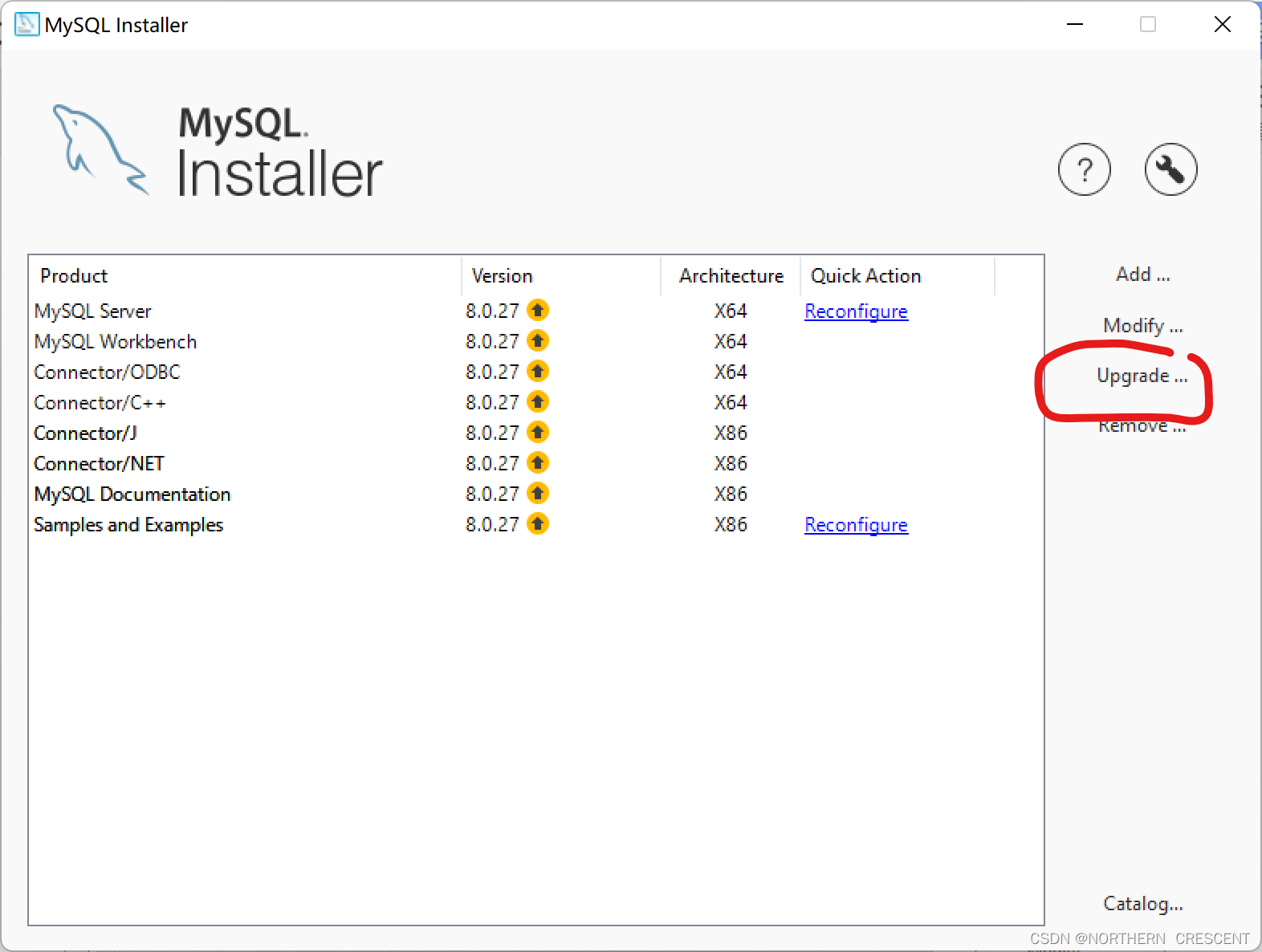This screenshot has height=952, width=1262.
Task: Open the wrench settings icon
Action: 1170,169
